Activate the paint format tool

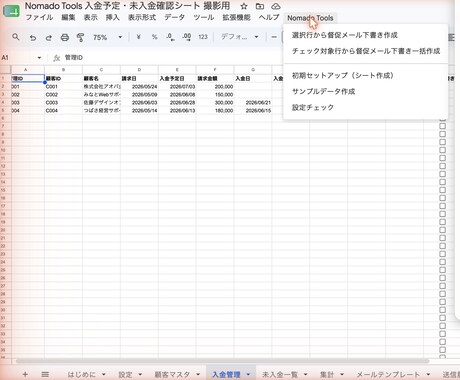80,37
